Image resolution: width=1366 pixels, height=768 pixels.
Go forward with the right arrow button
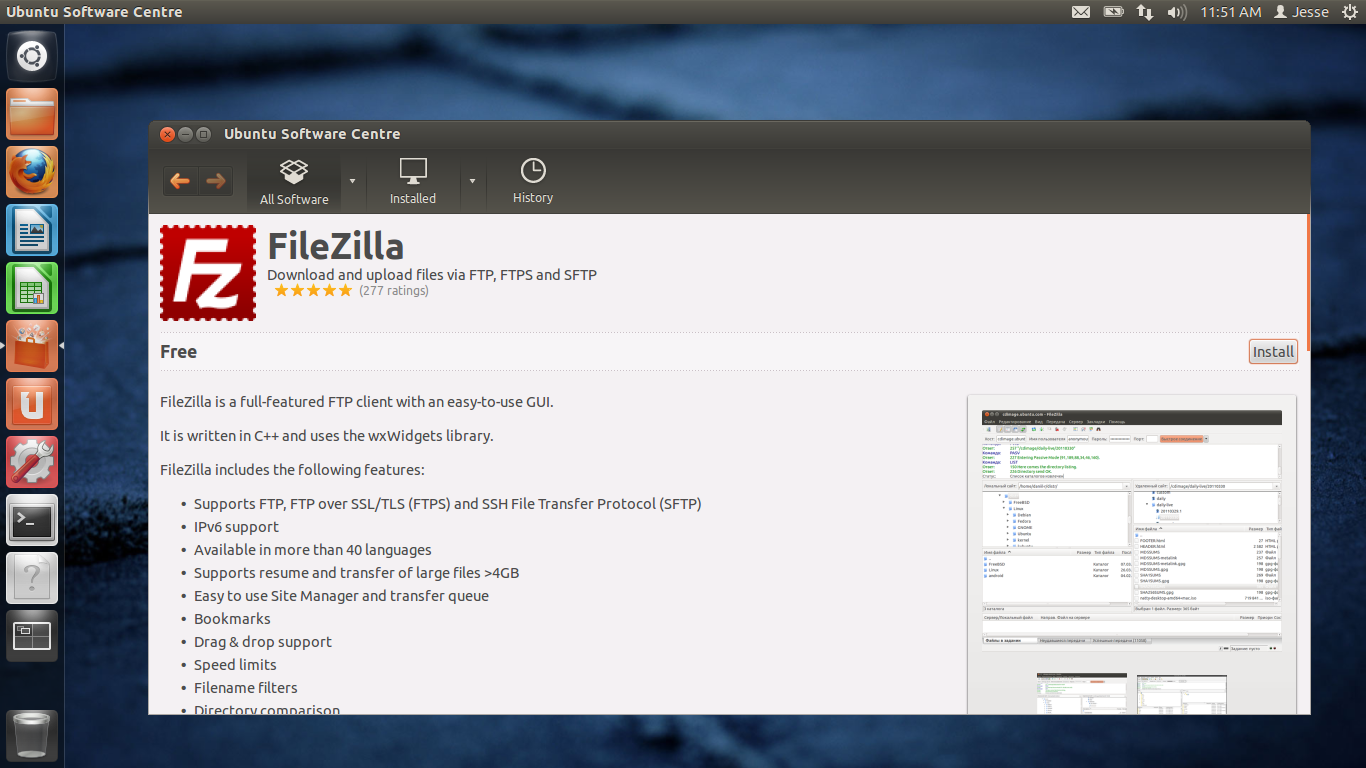point(215,181)
